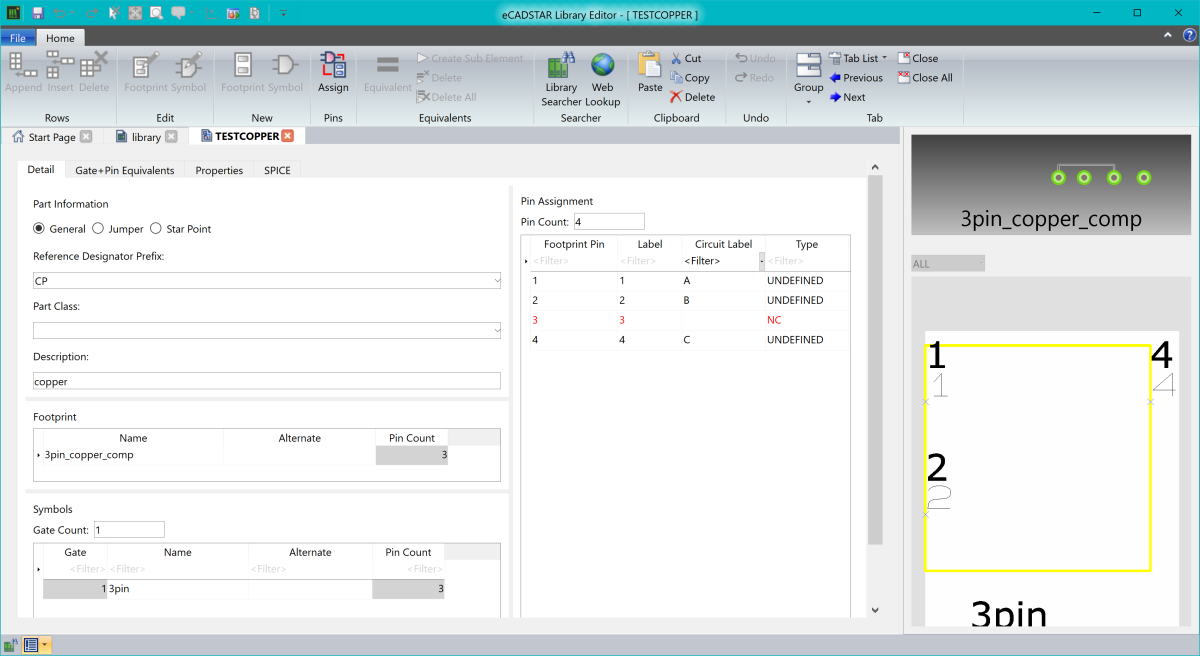Click the Save icon in quick access toolbar

click(x=37, y=13)
